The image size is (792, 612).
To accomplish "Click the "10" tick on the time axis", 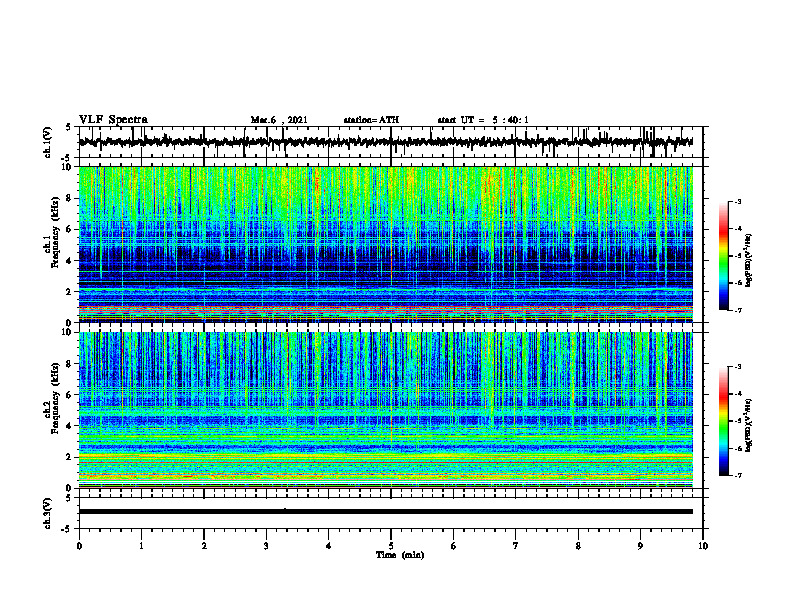I will pyautogui.click(x=703, y=546).
